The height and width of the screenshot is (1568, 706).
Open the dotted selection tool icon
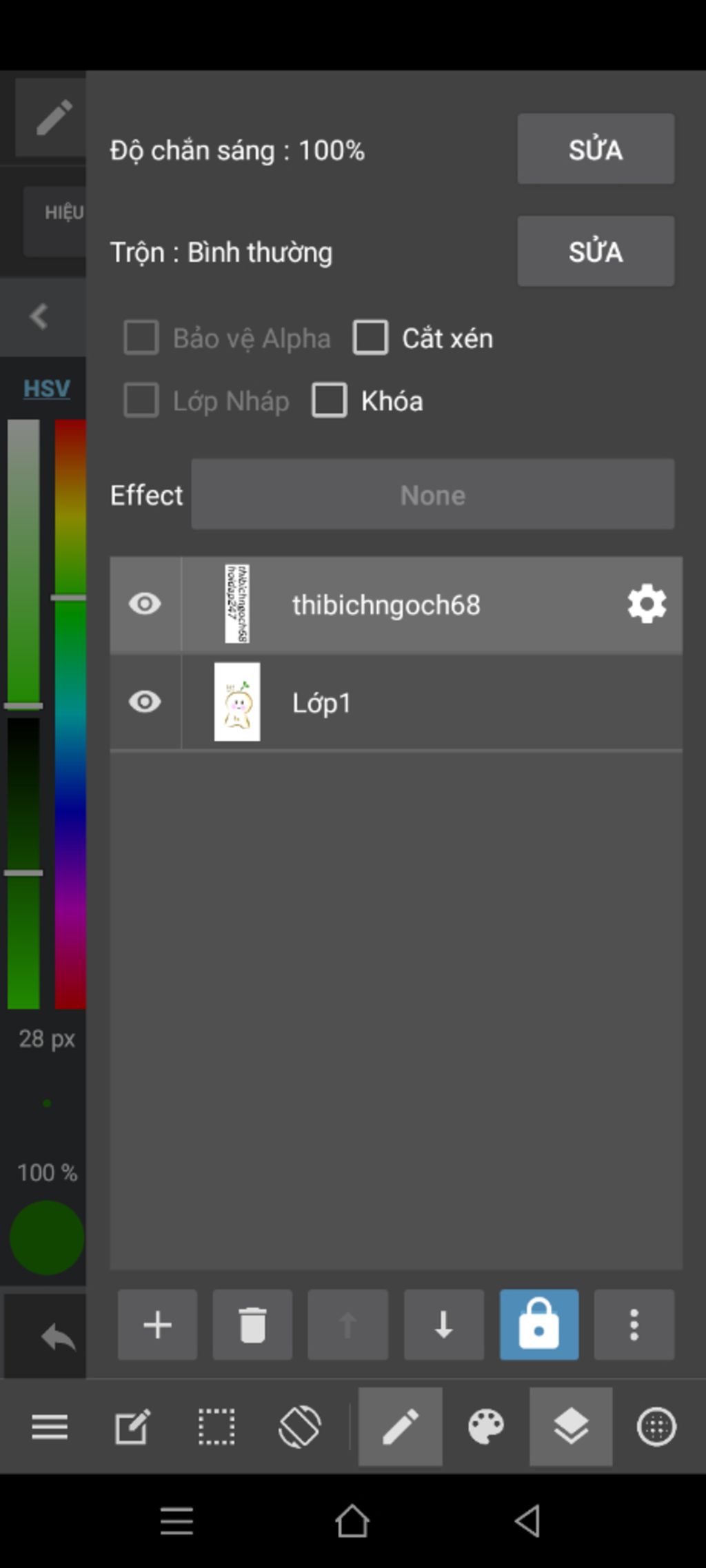pyautogui.click(x=216, y=1426)
